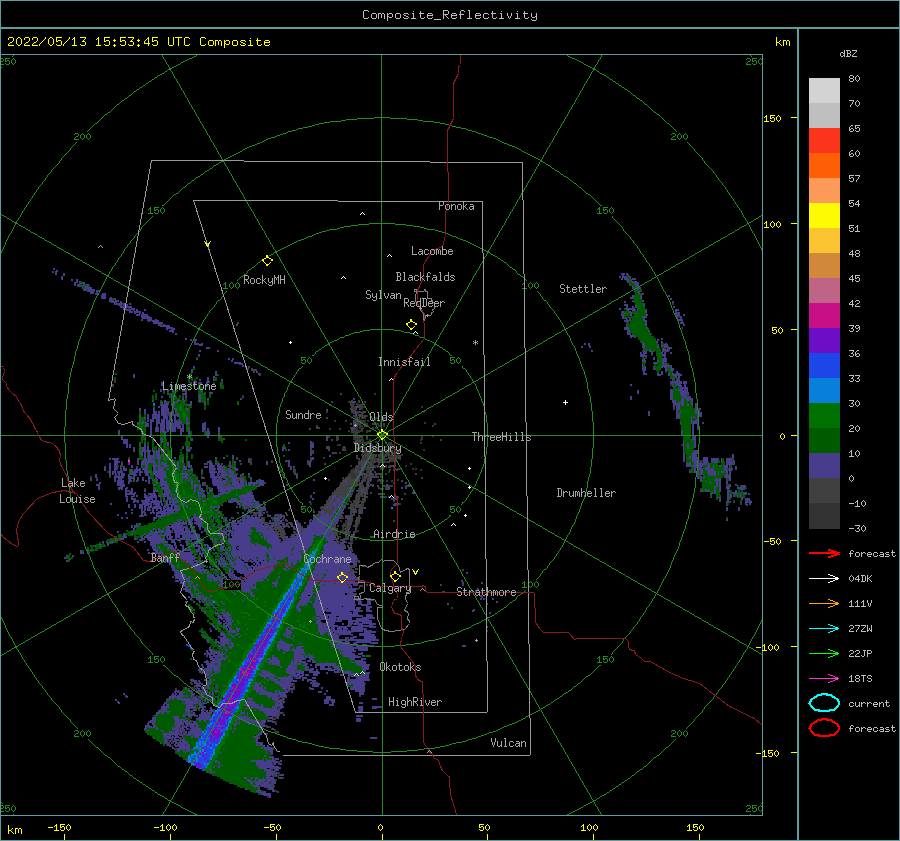
Task: Click the Sylvan label on map
Action: 383,295
